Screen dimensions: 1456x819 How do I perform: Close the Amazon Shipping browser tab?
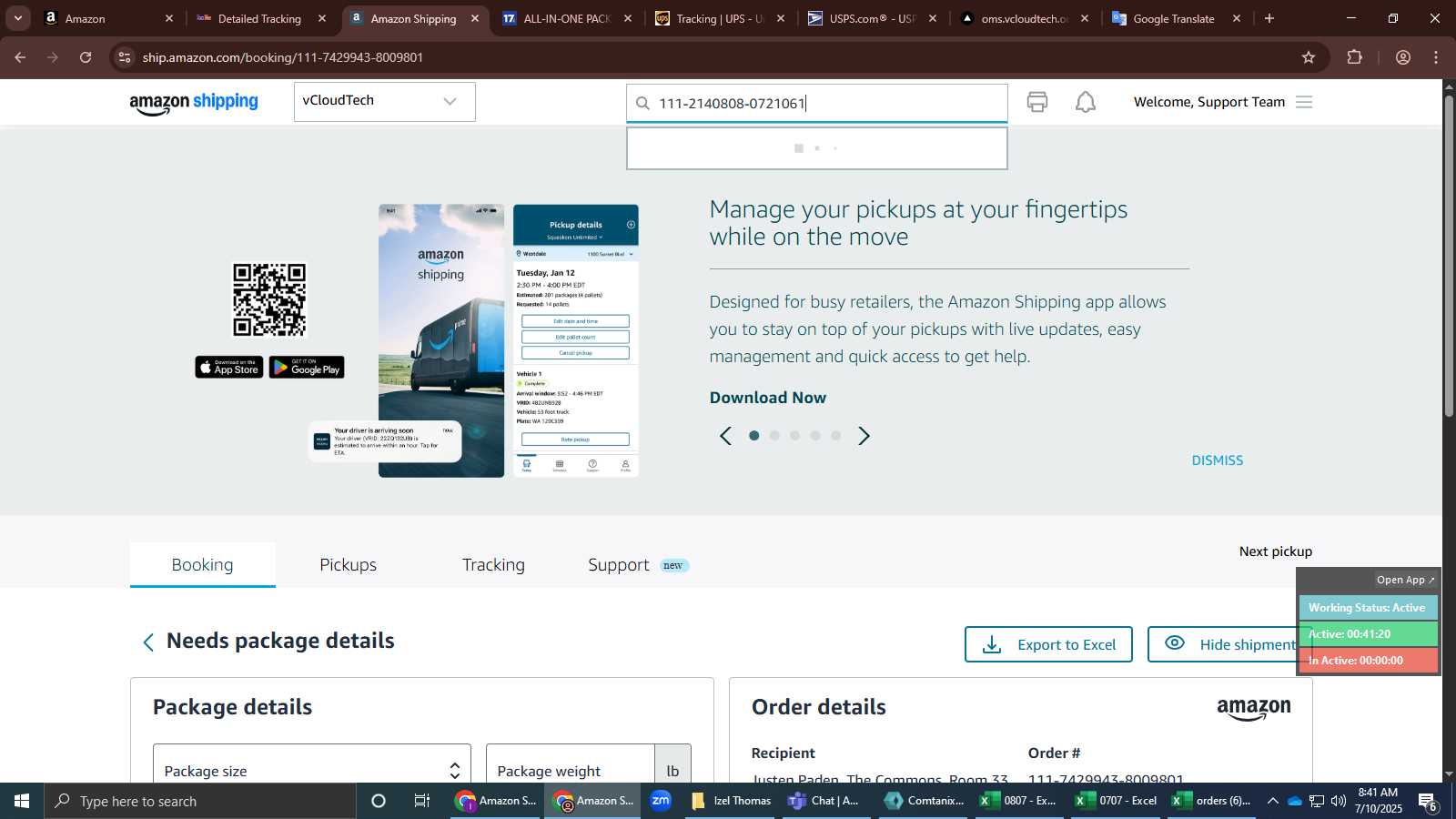(x=475, y=18)
